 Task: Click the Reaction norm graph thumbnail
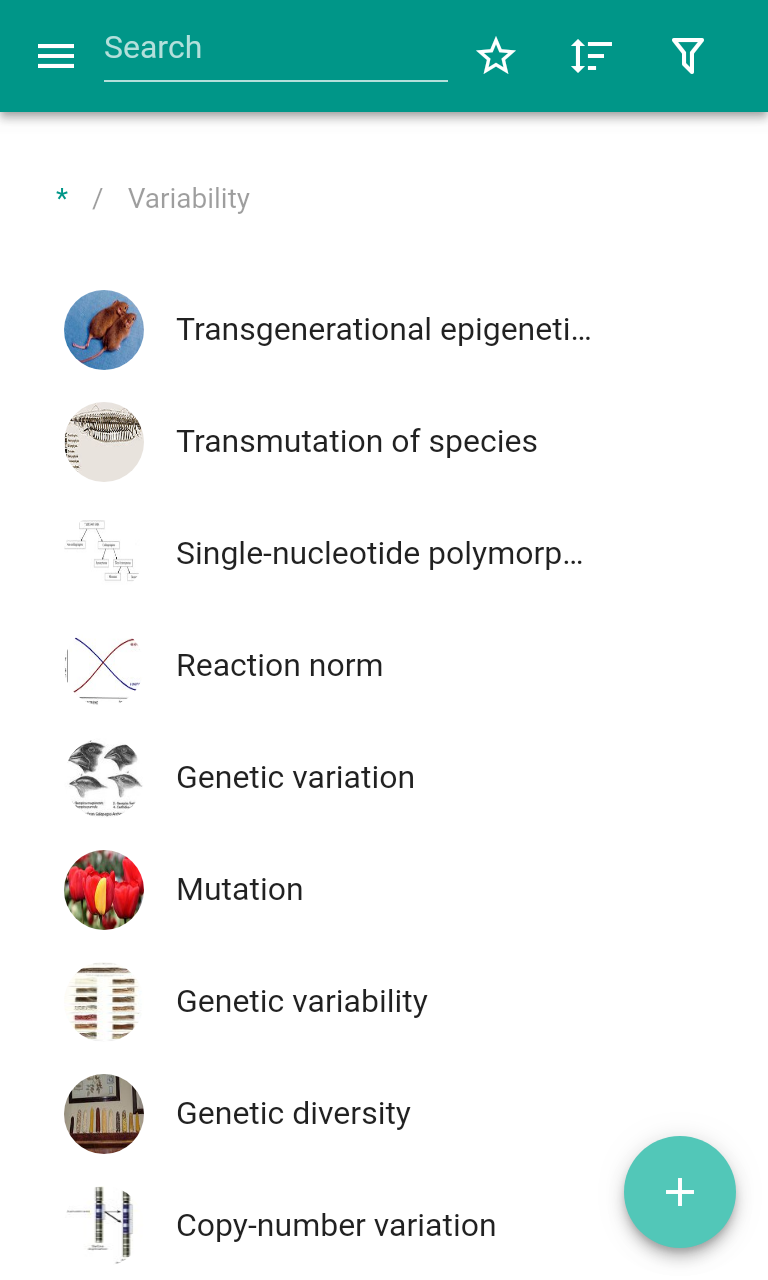pos(104,666)
